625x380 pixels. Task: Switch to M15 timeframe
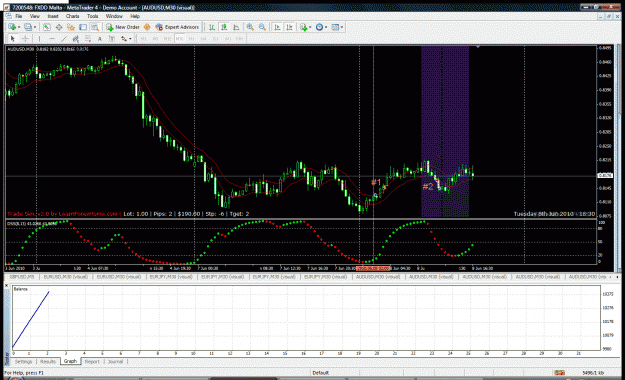point(167,39)
